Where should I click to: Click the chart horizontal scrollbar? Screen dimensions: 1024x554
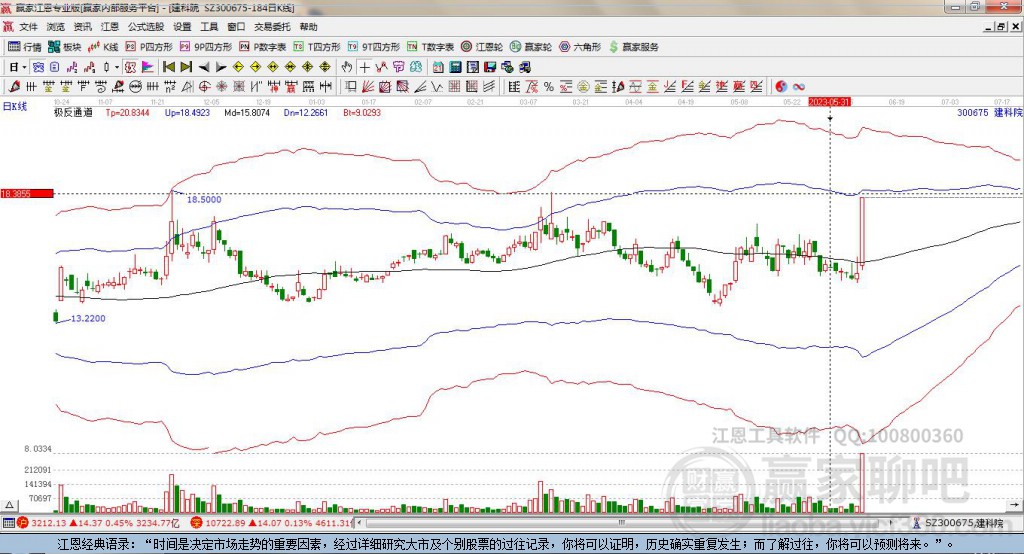pos(627,523)
